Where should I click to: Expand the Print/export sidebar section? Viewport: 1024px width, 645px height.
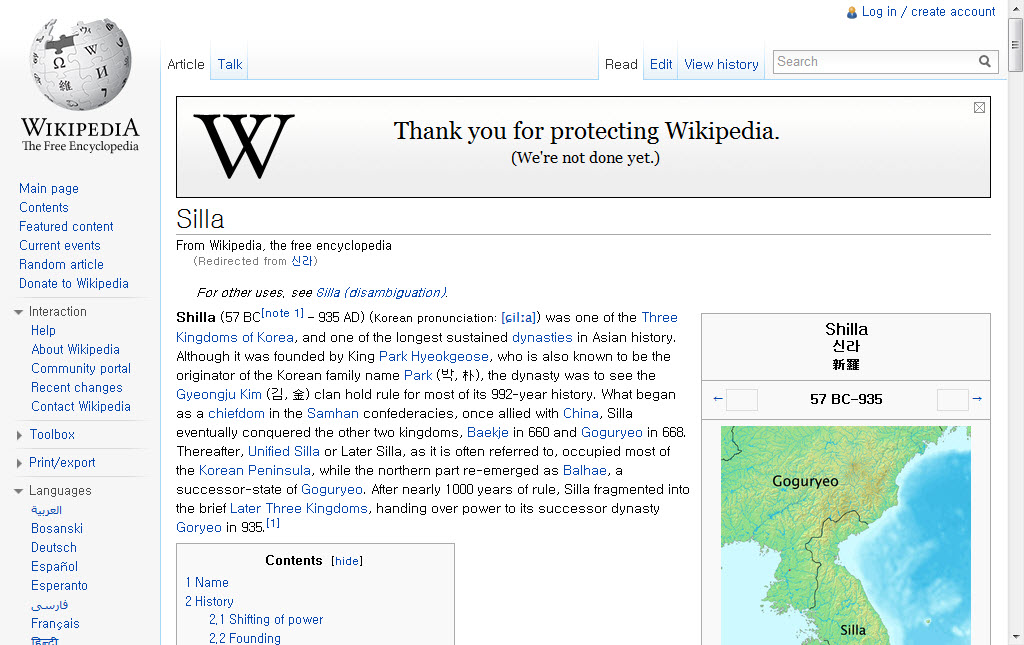pos(19,463)
